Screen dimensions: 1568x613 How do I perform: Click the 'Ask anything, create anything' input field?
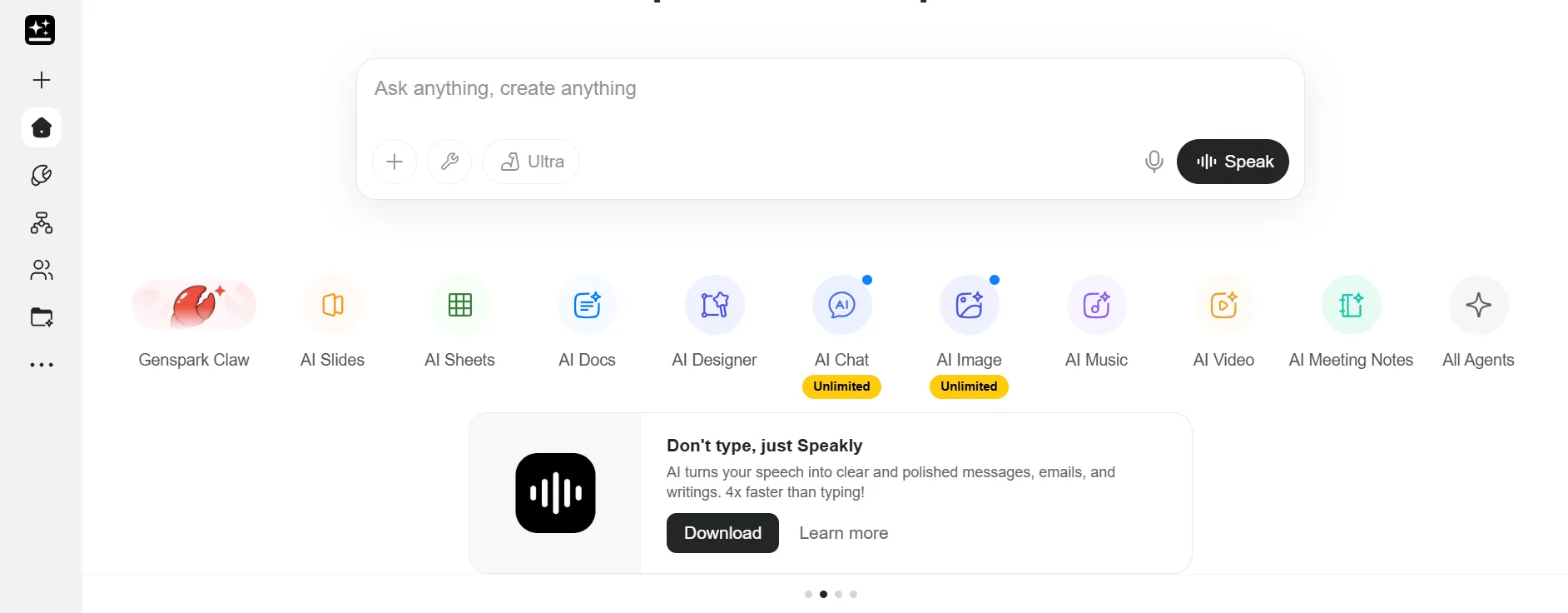[x=830, y=89]
